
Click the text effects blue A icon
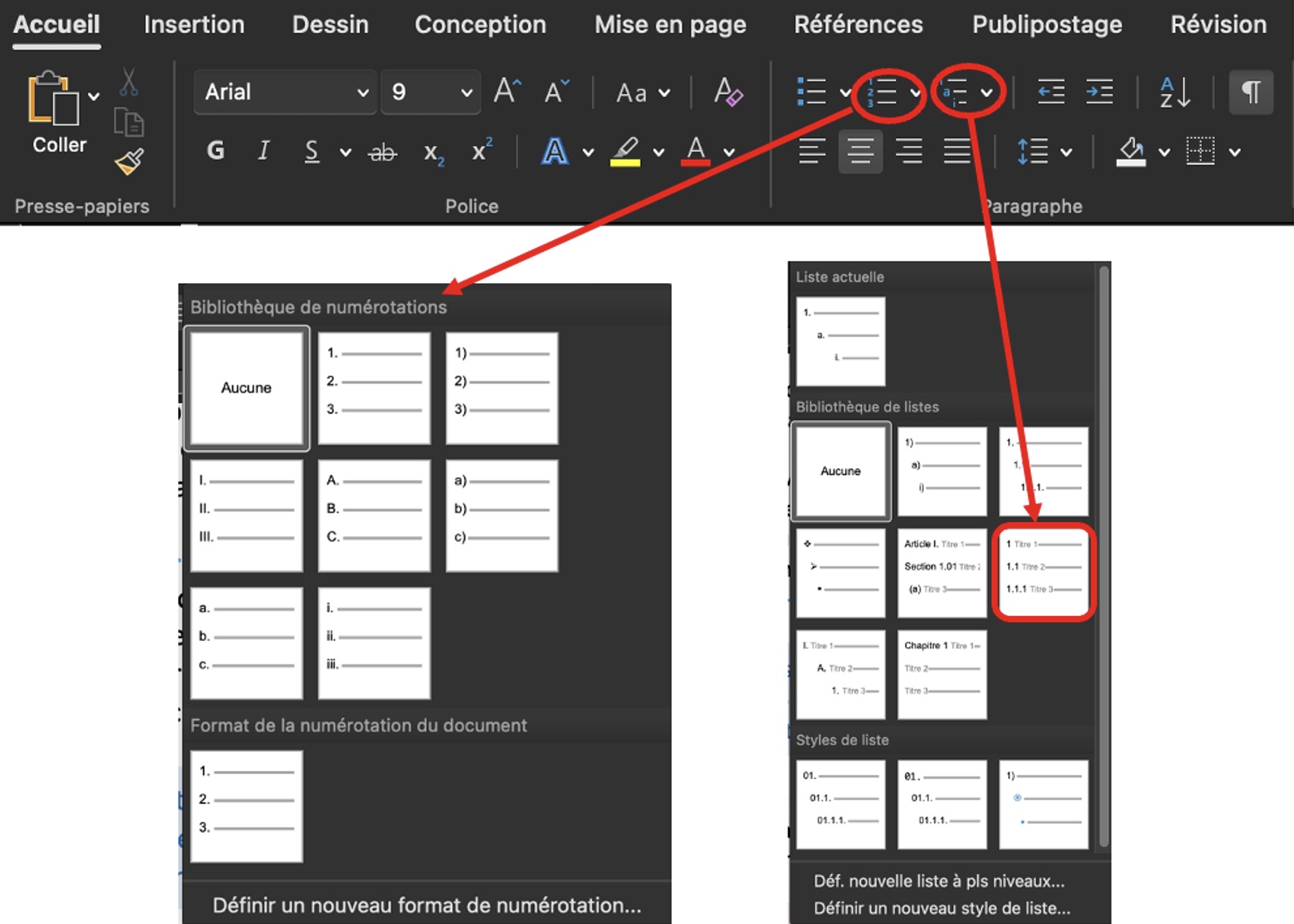(554, 152)
